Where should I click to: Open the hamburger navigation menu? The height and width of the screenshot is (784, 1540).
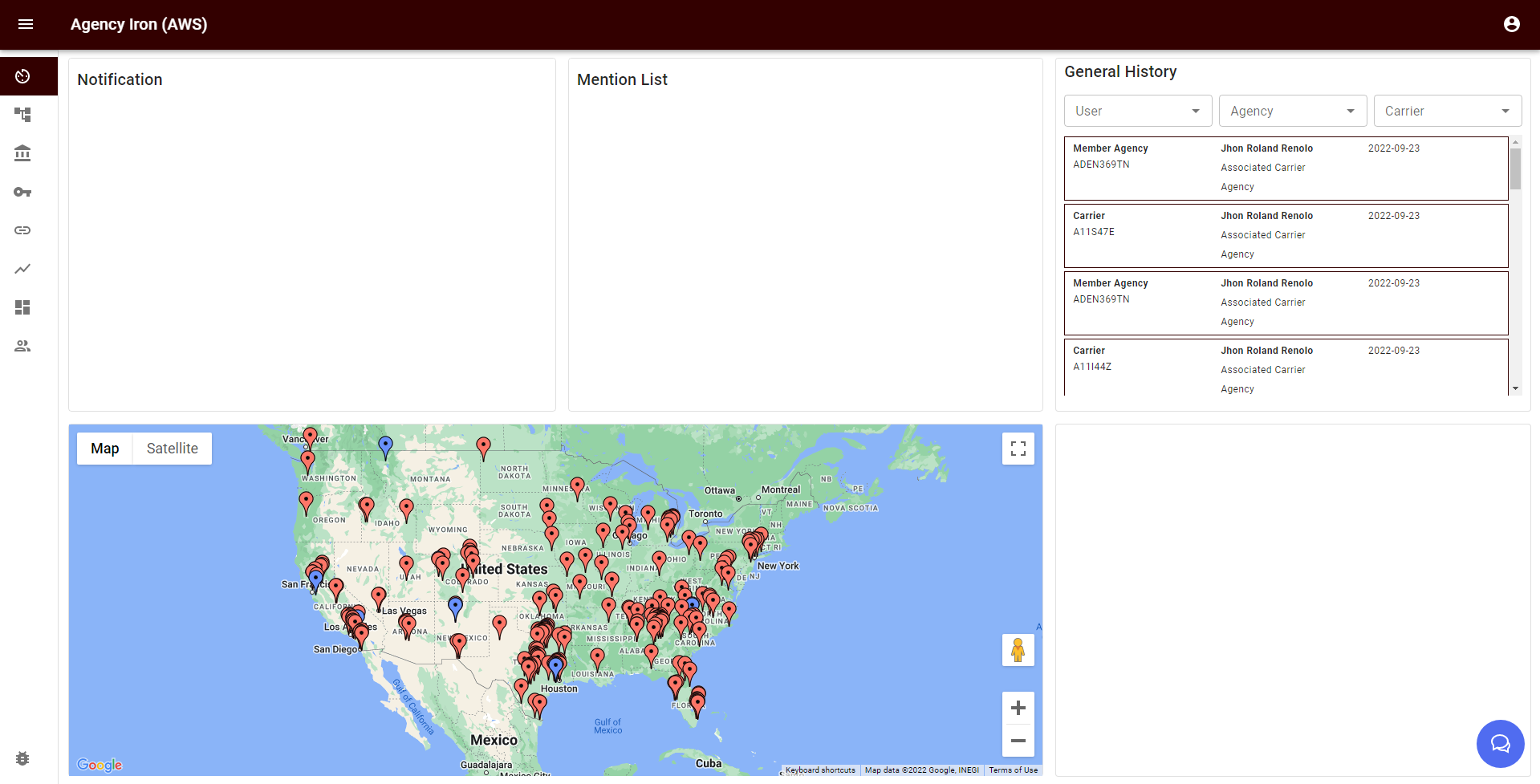[x=26, y=24]
